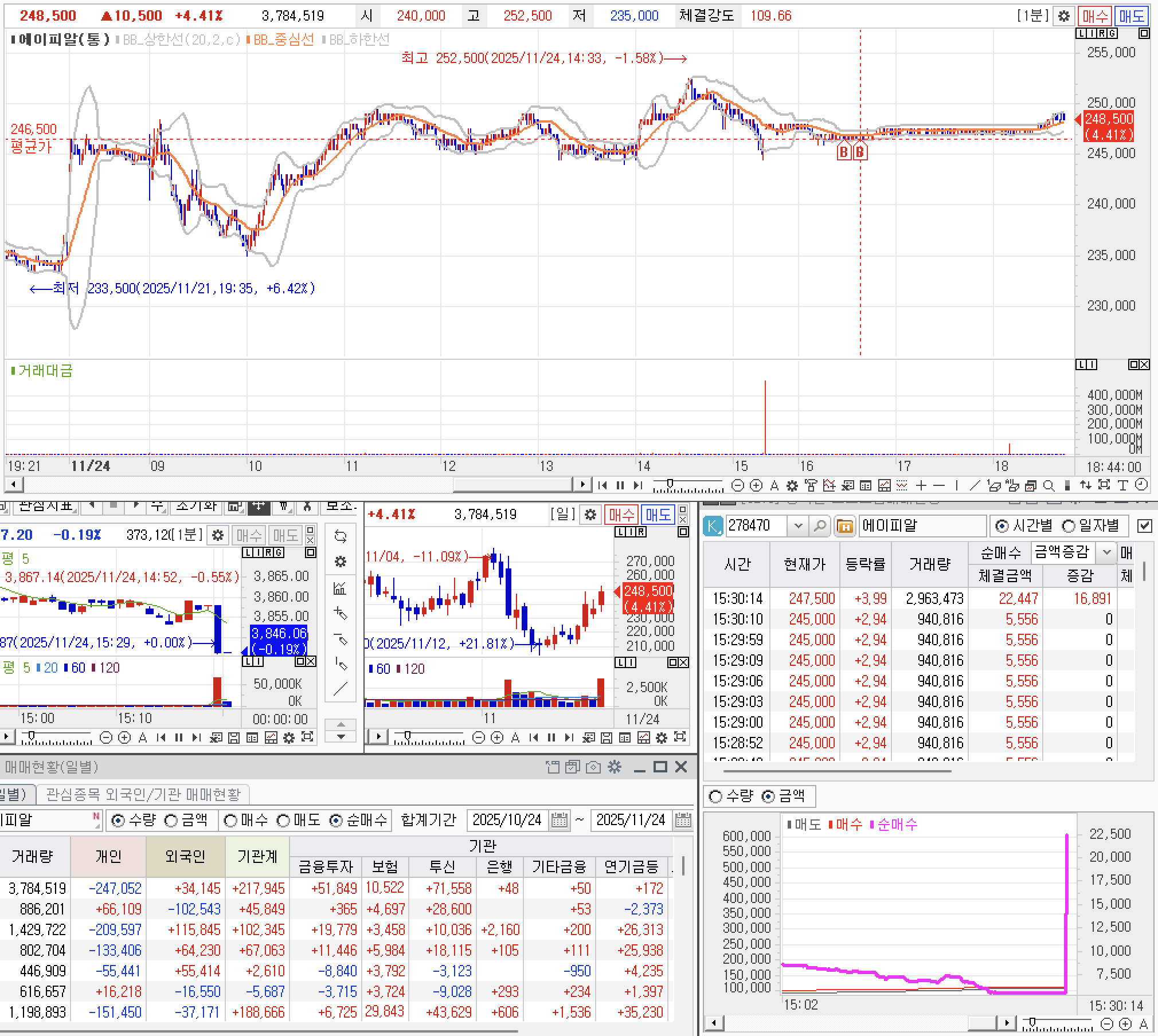The width and height of the screenshot is (1158, 1036).
Task: Open chart settings gear next to [1분]
Action: (1064, 15)
